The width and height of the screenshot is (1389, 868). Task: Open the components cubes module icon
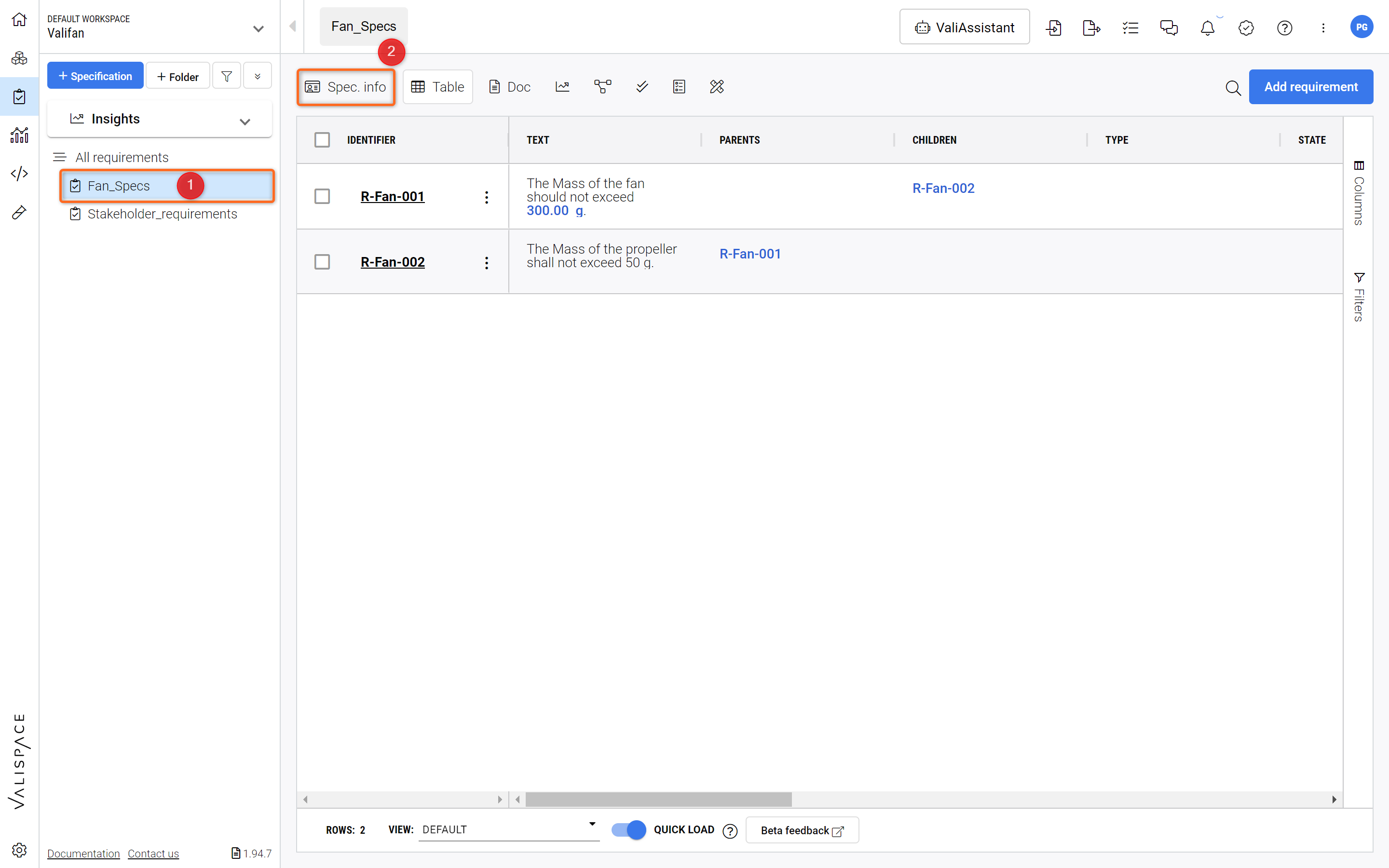pyautogui.click(x=19, y=58)
